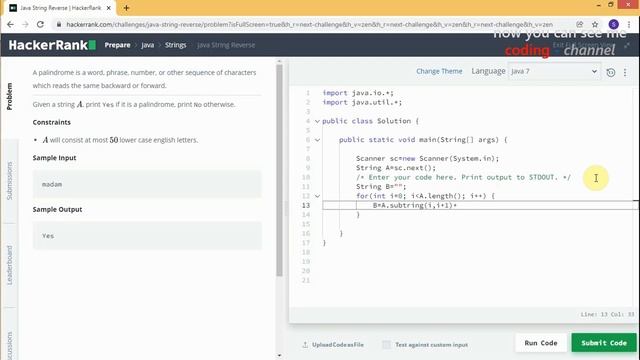Open the browser profile avatar
This screenshot has width=640, height=360.
[613, 24]
